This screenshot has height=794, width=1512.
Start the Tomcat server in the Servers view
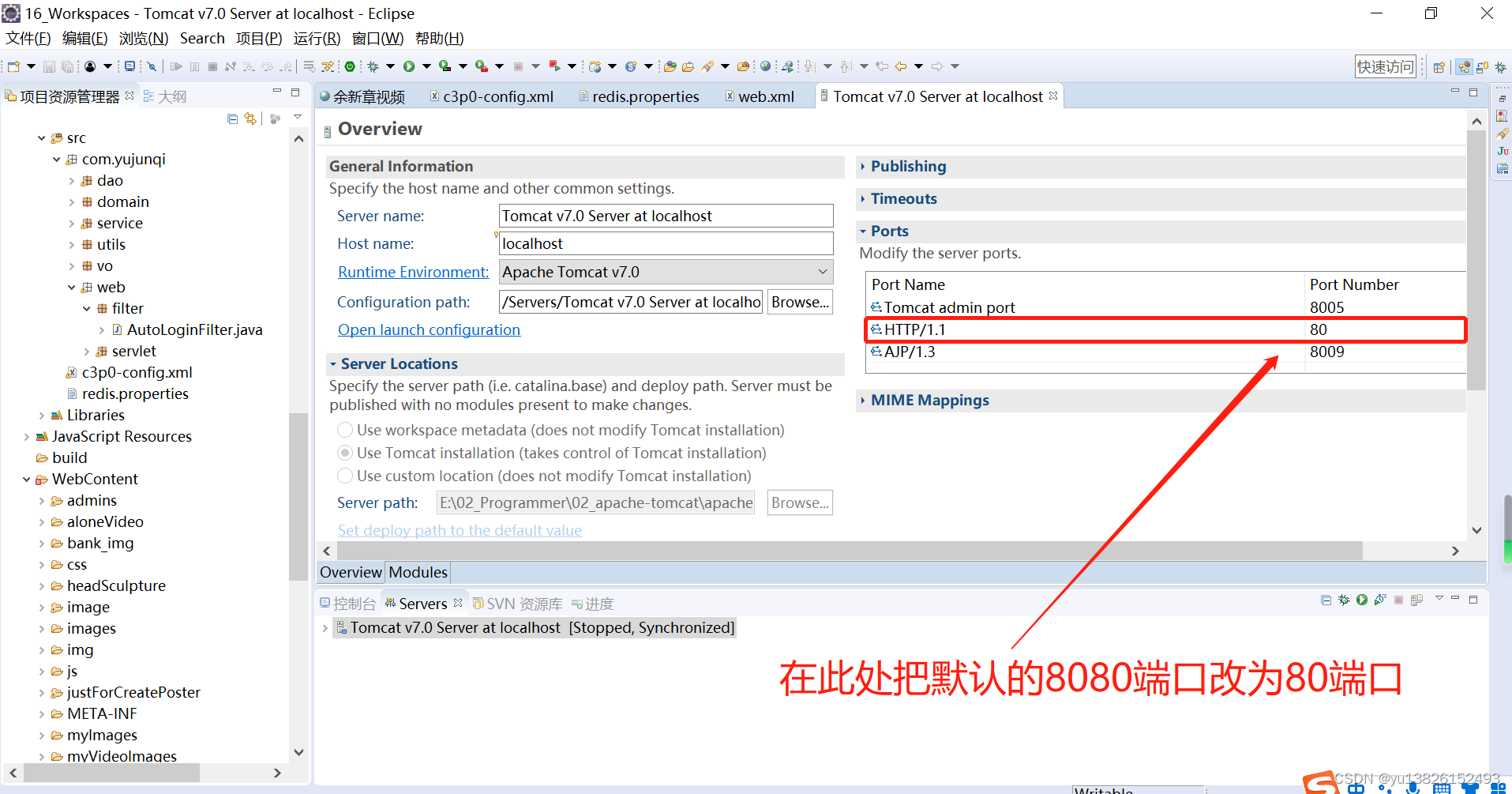[x=1361, y=600]
